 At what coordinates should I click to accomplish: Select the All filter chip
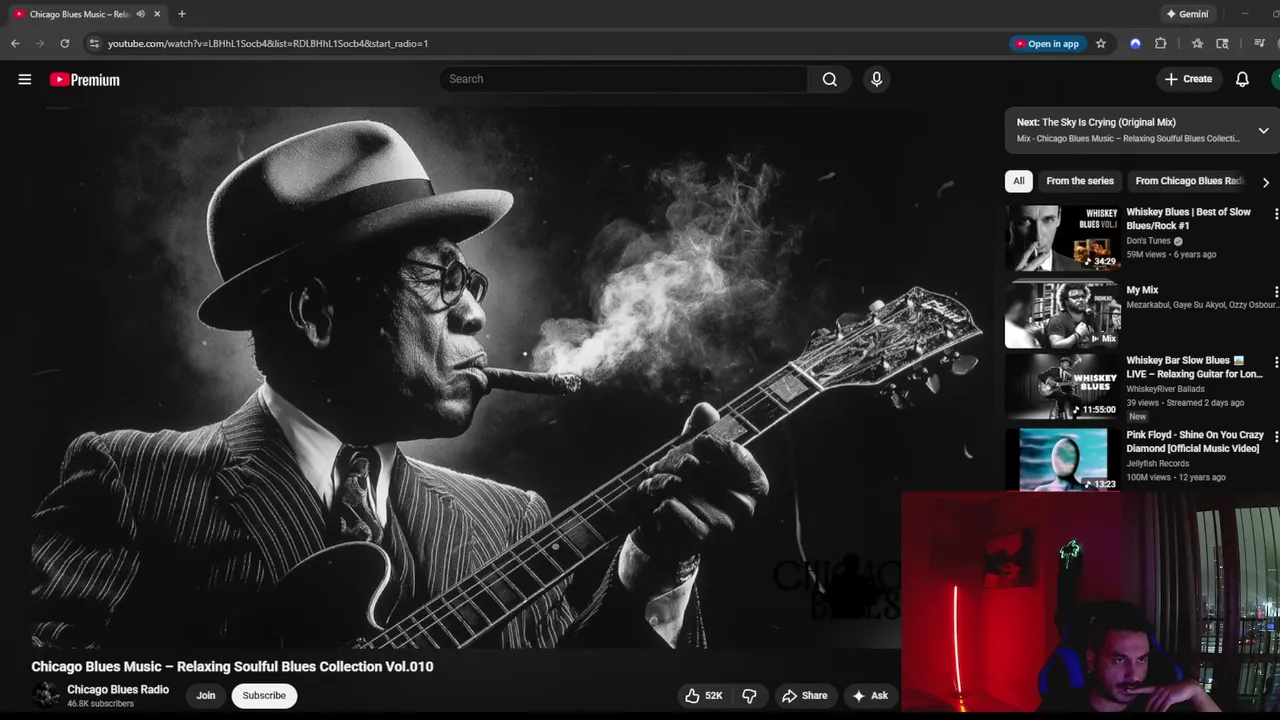point(1018,181)
